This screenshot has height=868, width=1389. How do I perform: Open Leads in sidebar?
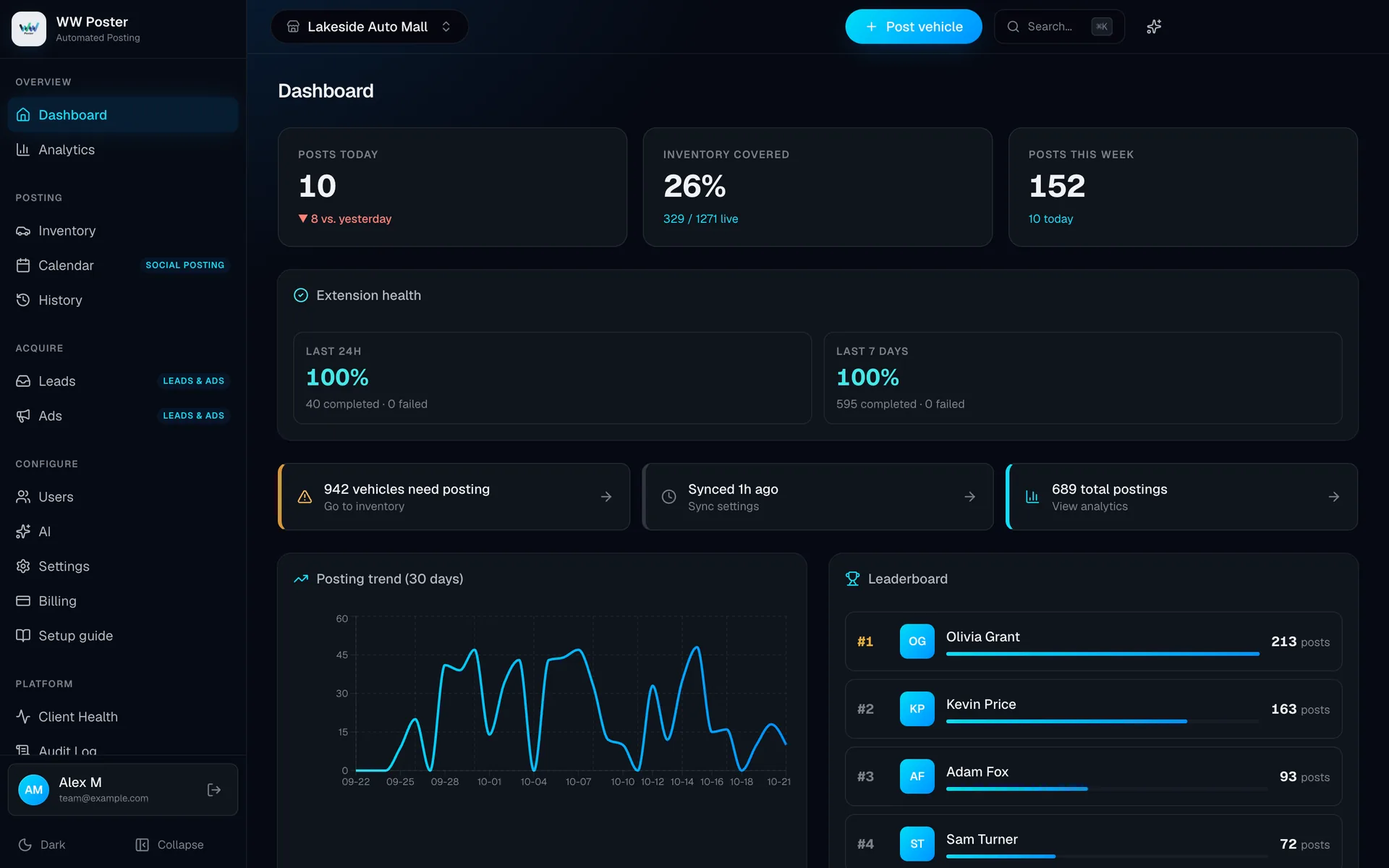click(123, 381)
